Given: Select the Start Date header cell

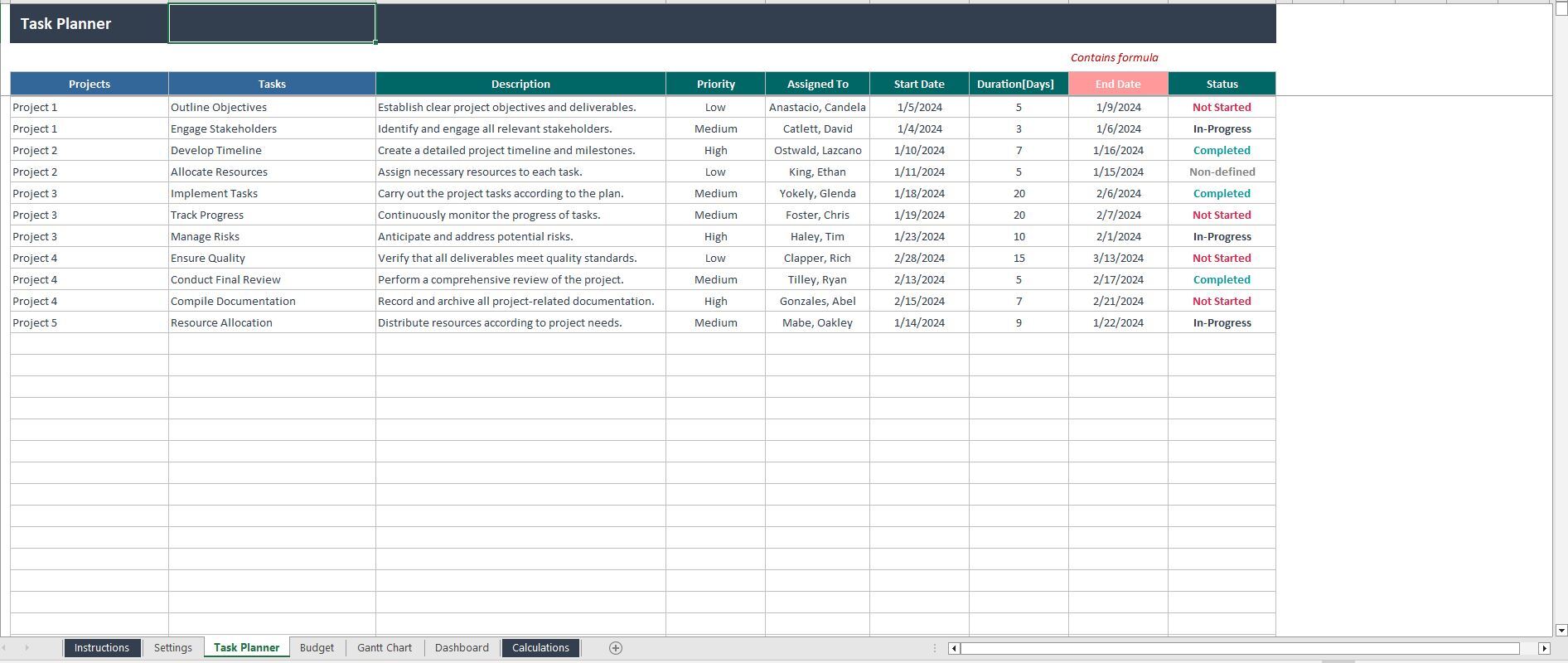Looking at the screenshot, I should tap(919, 84).
